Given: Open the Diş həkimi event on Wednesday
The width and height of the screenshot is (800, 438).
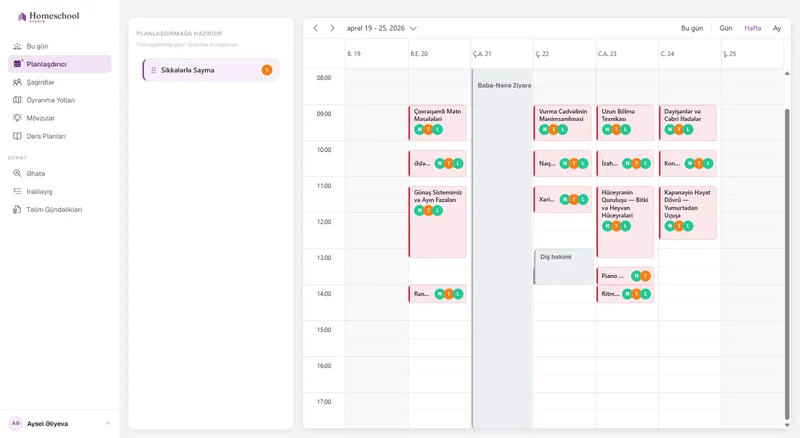Looking at the screenshot, I should pos(564,266).
